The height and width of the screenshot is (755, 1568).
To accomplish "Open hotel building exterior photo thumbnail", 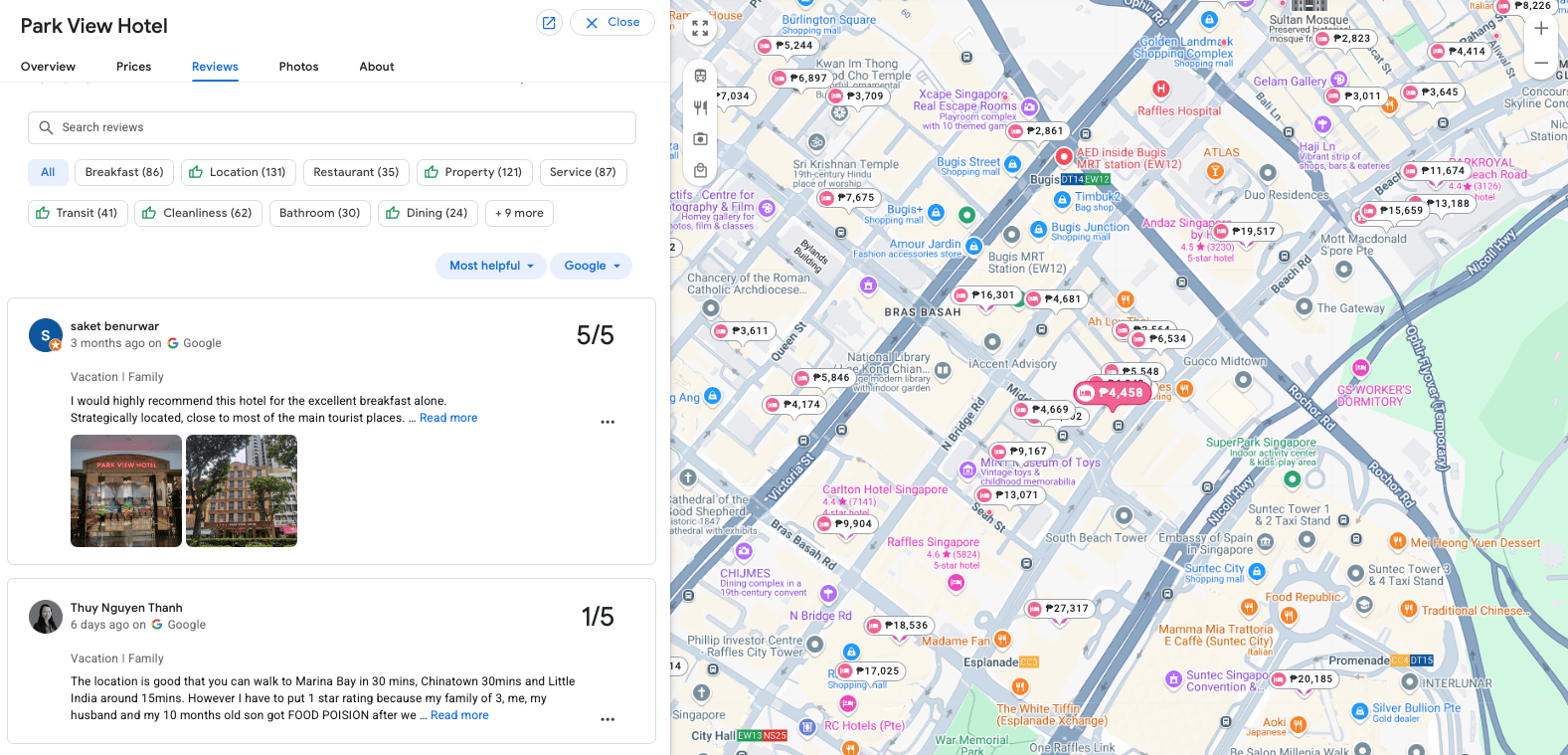I will coord(242,490).
